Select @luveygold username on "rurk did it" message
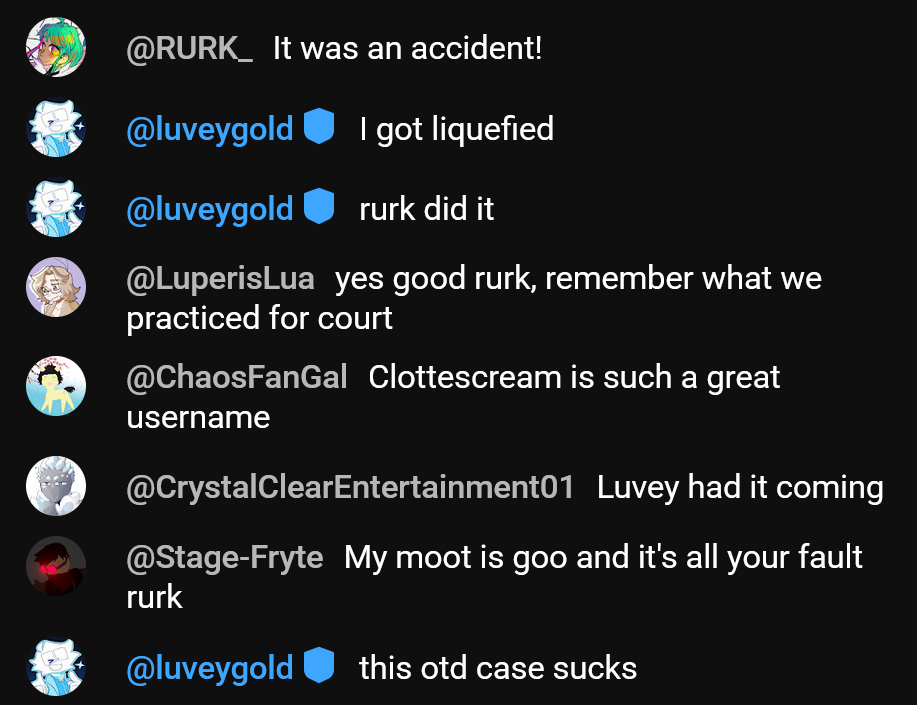The width and height of the screenshot is (917, 705). coord(210,209)
